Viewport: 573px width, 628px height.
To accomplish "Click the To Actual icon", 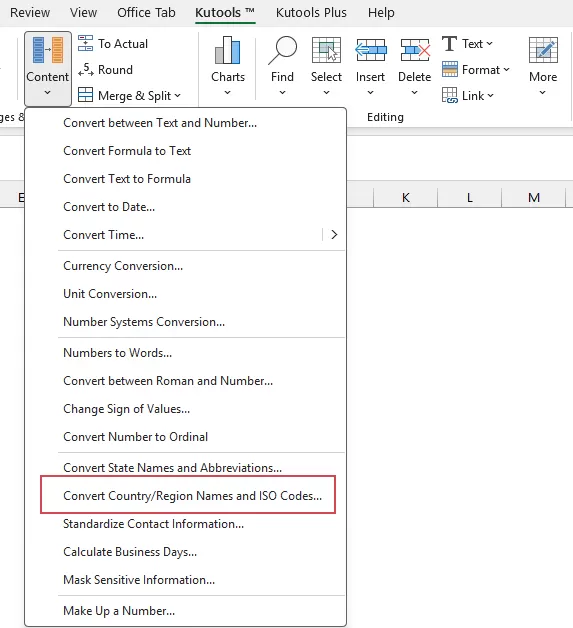I will (85, 43).
